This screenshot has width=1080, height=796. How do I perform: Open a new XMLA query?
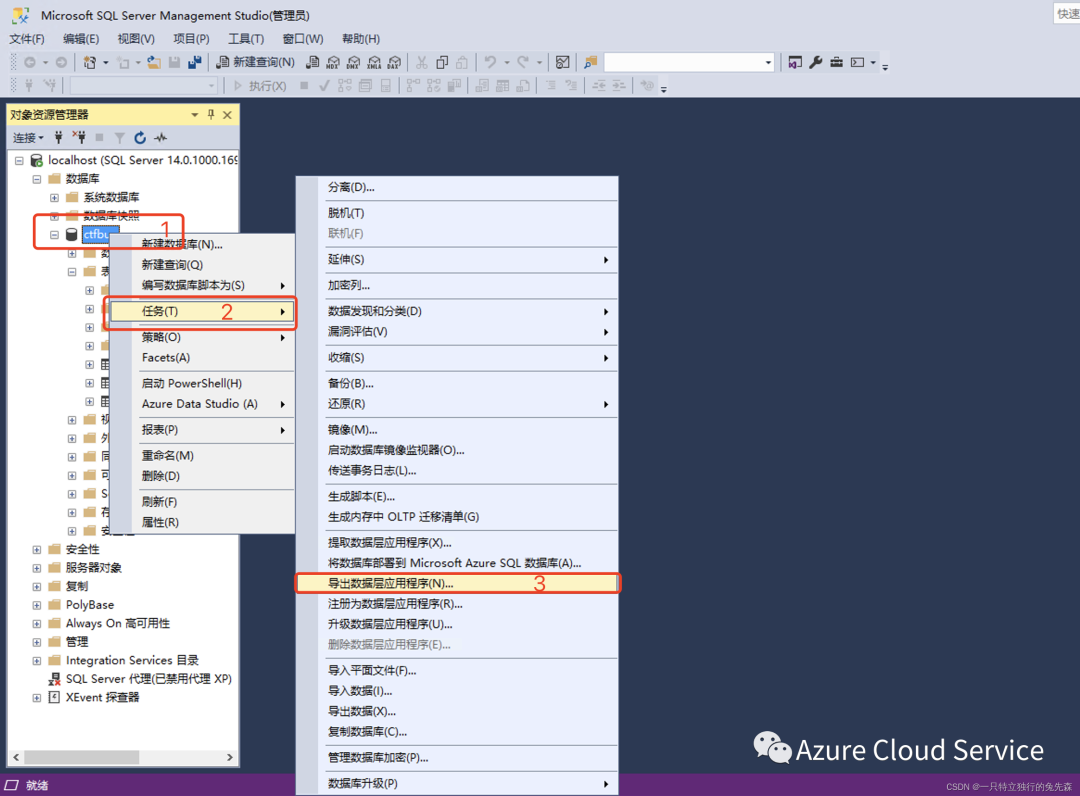[x=375, y=63]
